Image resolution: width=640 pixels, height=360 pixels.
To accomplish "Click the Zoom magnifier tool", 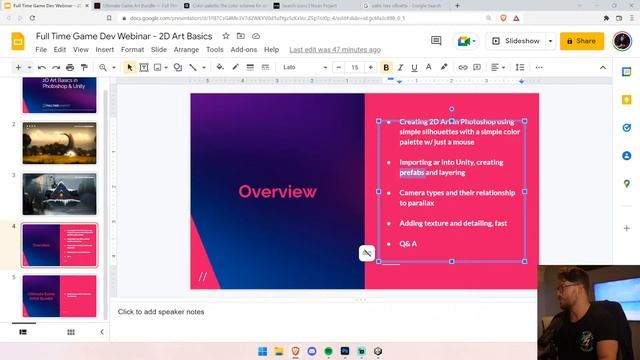I will [x=103, y=67].
